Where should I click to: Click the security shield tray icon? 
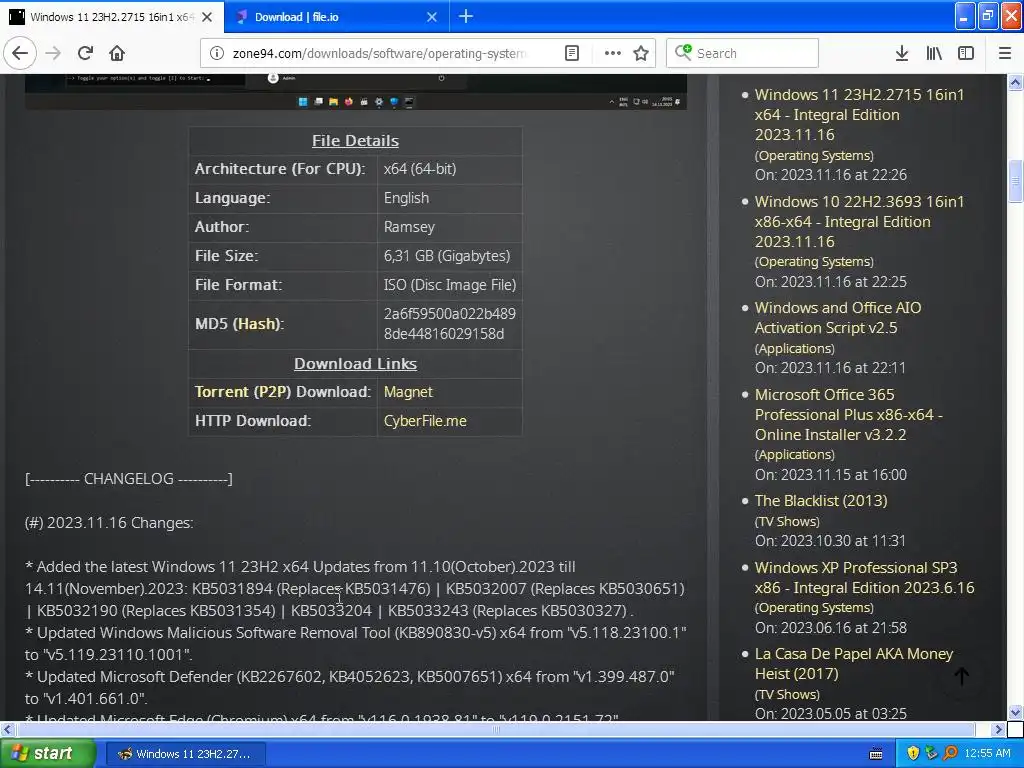913,754
